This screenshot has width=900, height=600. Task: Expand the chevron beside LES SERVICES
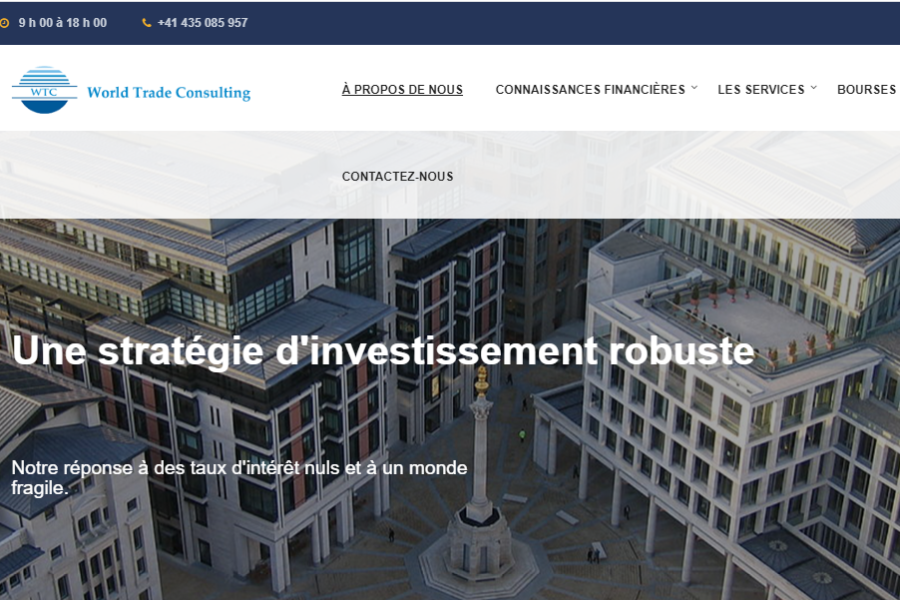tap(813, 88)
